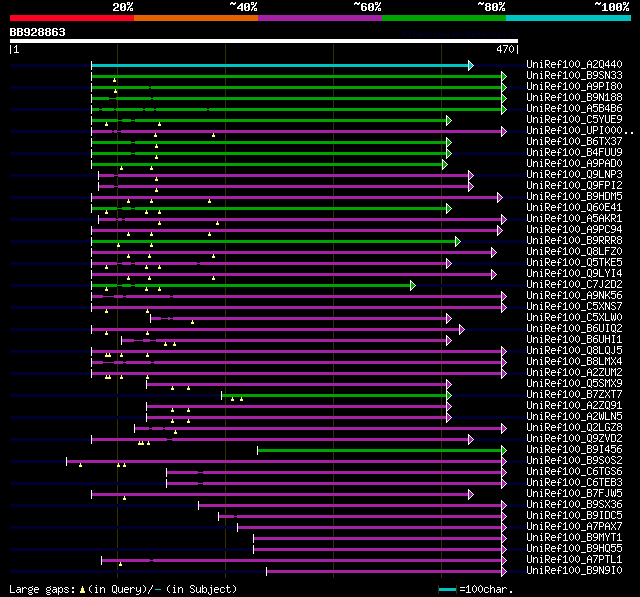Click the UniRef100_B9S0S2 label
Viewport: 640px width, 597px height.
(x=574, y=461)
